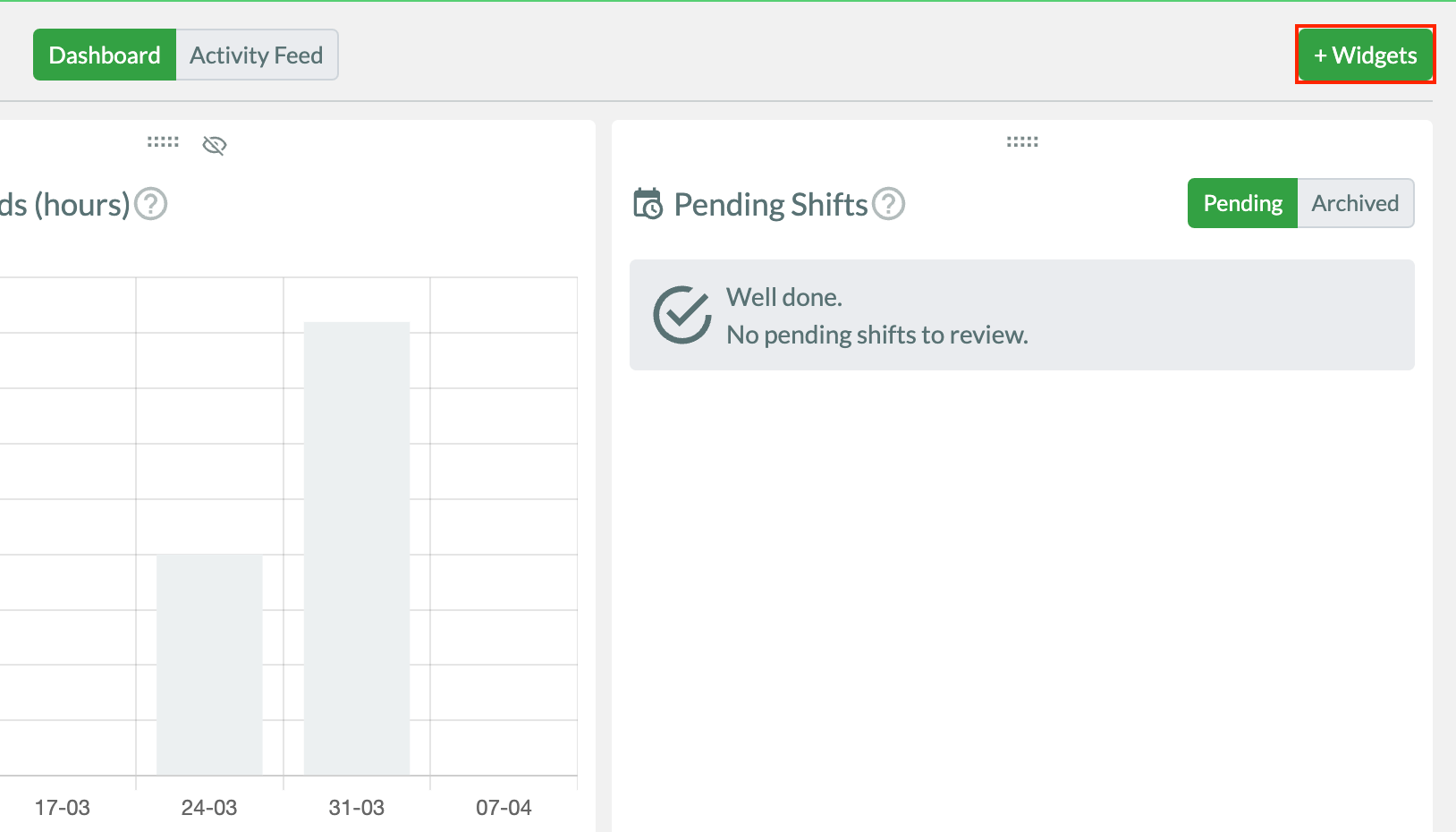Add widgets with the + Widgets button

pos(1365,55)
